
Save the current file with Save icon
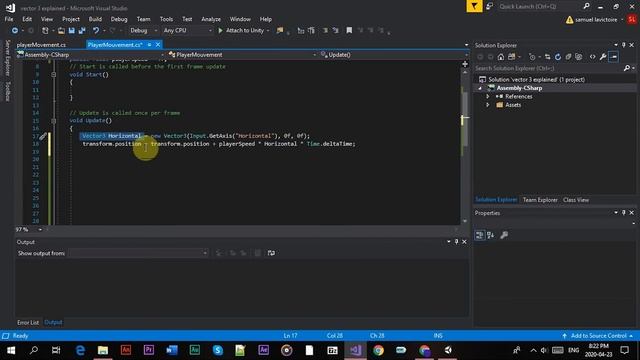click(71, 31)
